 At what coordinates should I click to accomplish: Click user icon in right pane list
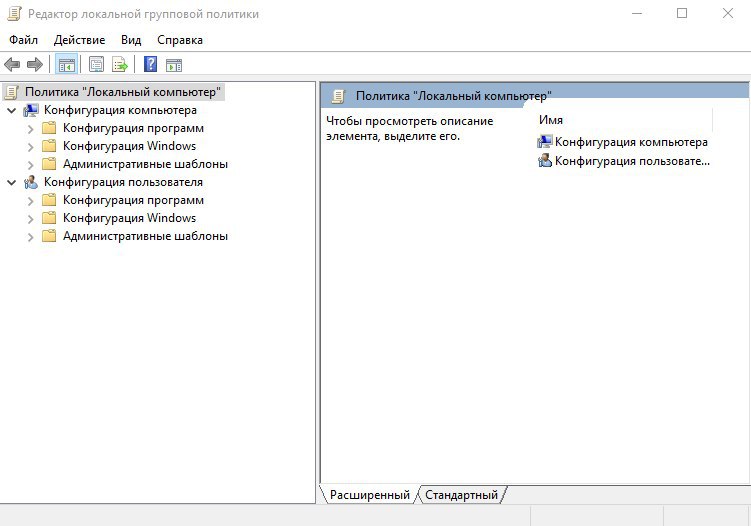pos(545,160)
